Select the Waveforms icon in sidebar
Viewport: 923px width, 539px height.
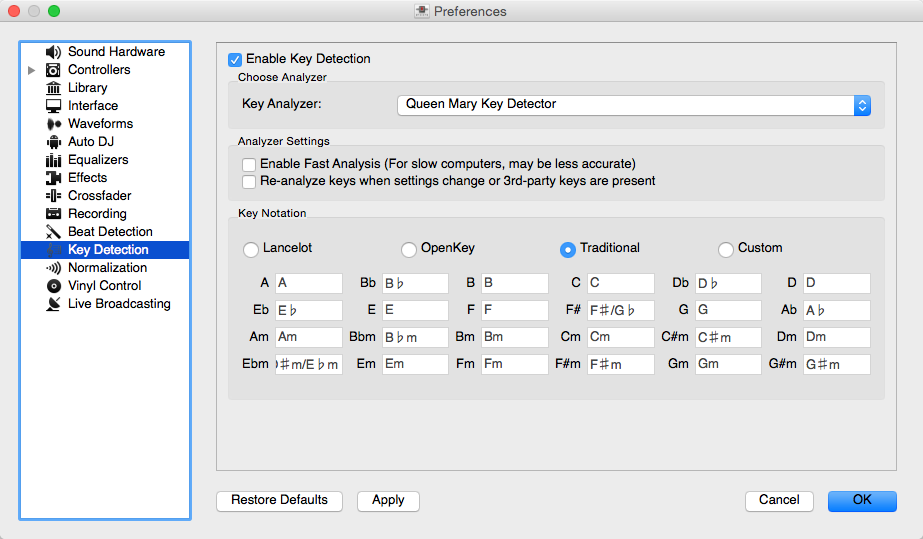click(53, 124)
